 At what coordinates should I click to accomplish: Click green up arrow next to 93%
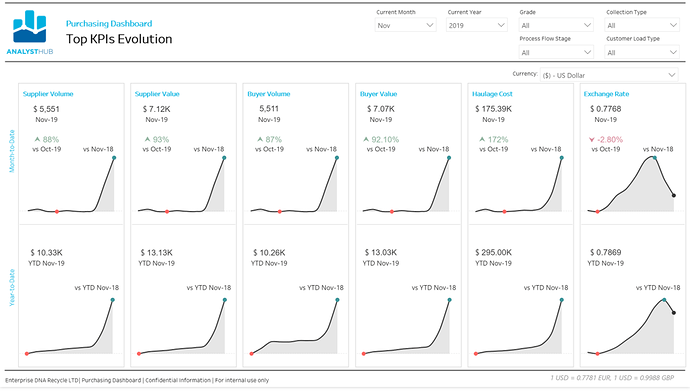(x=147, y=139)
